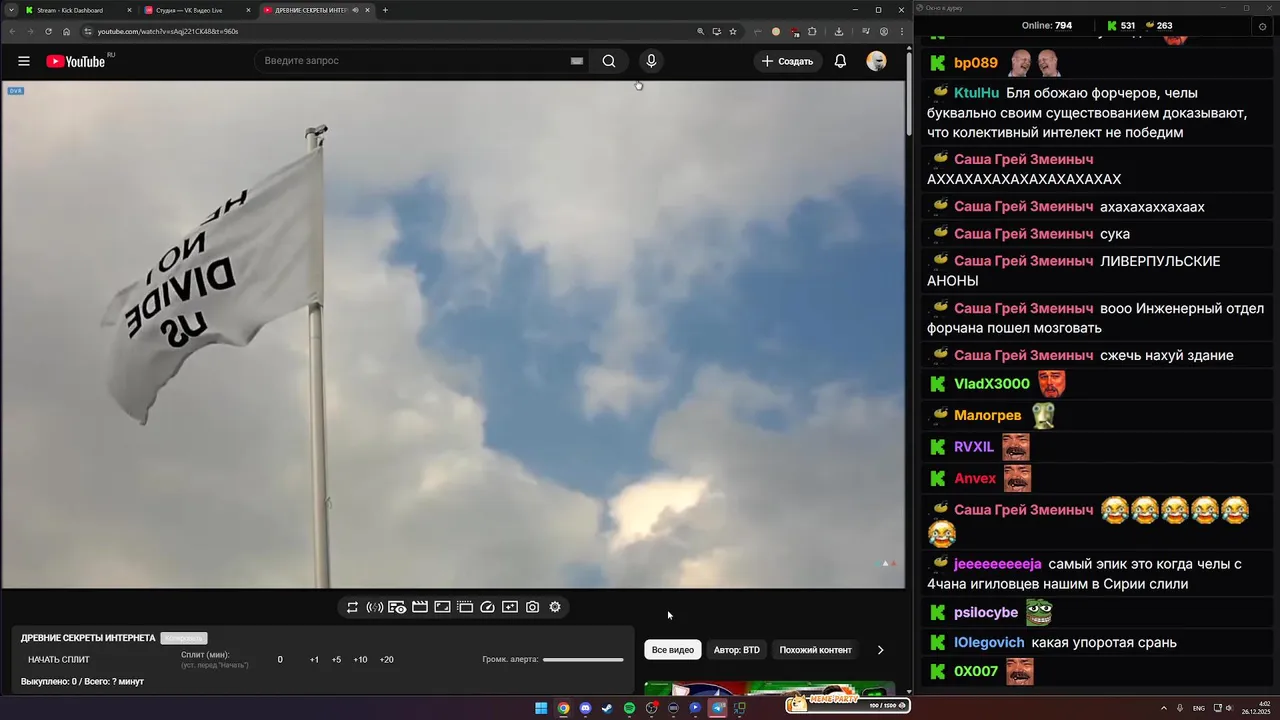The image size is (1280, 720).
Task: Click the Online: 794 counter in the chat window
Action: (1047, 26)
